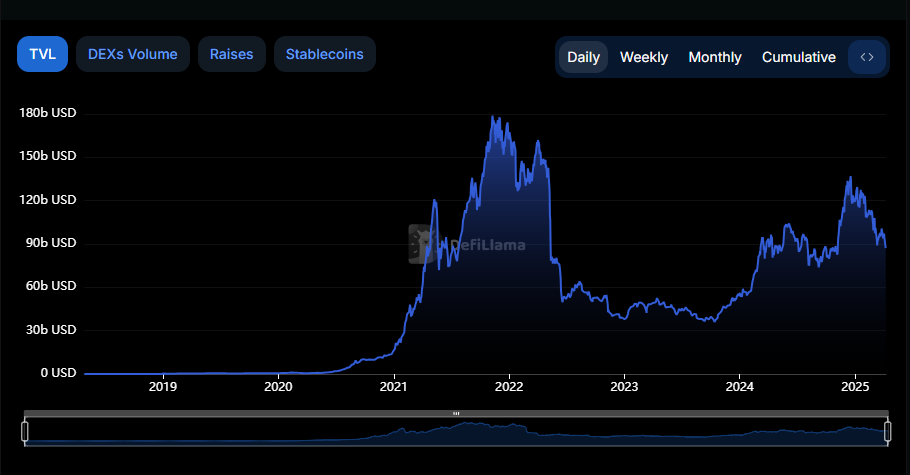The height and width of the screenshot is (475, 910).
Task: Click the 180b USD axis label
Action: [48, 113]
